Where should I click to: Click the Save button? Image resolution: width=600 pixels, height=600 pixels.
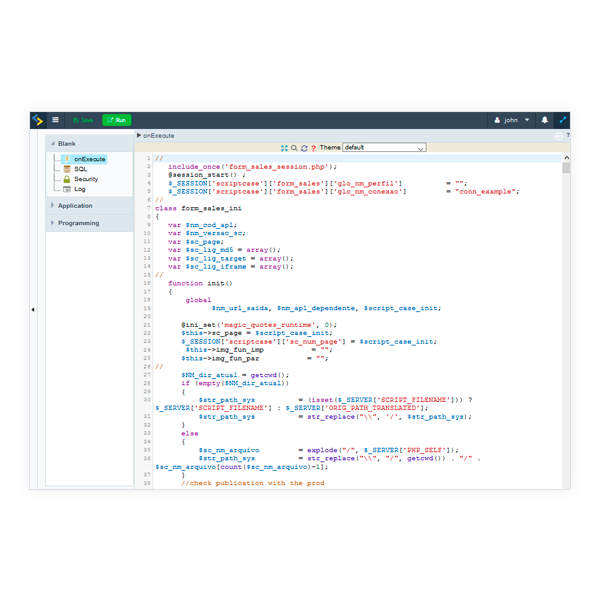coord(83,120)
